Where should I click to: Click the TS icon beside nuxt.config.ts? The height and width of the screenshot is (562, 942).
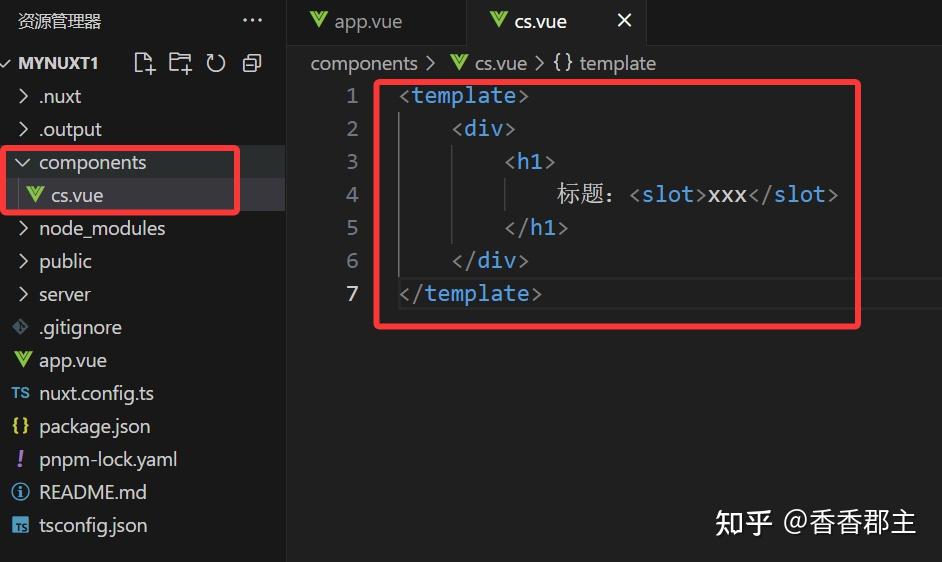click(20, 393)
